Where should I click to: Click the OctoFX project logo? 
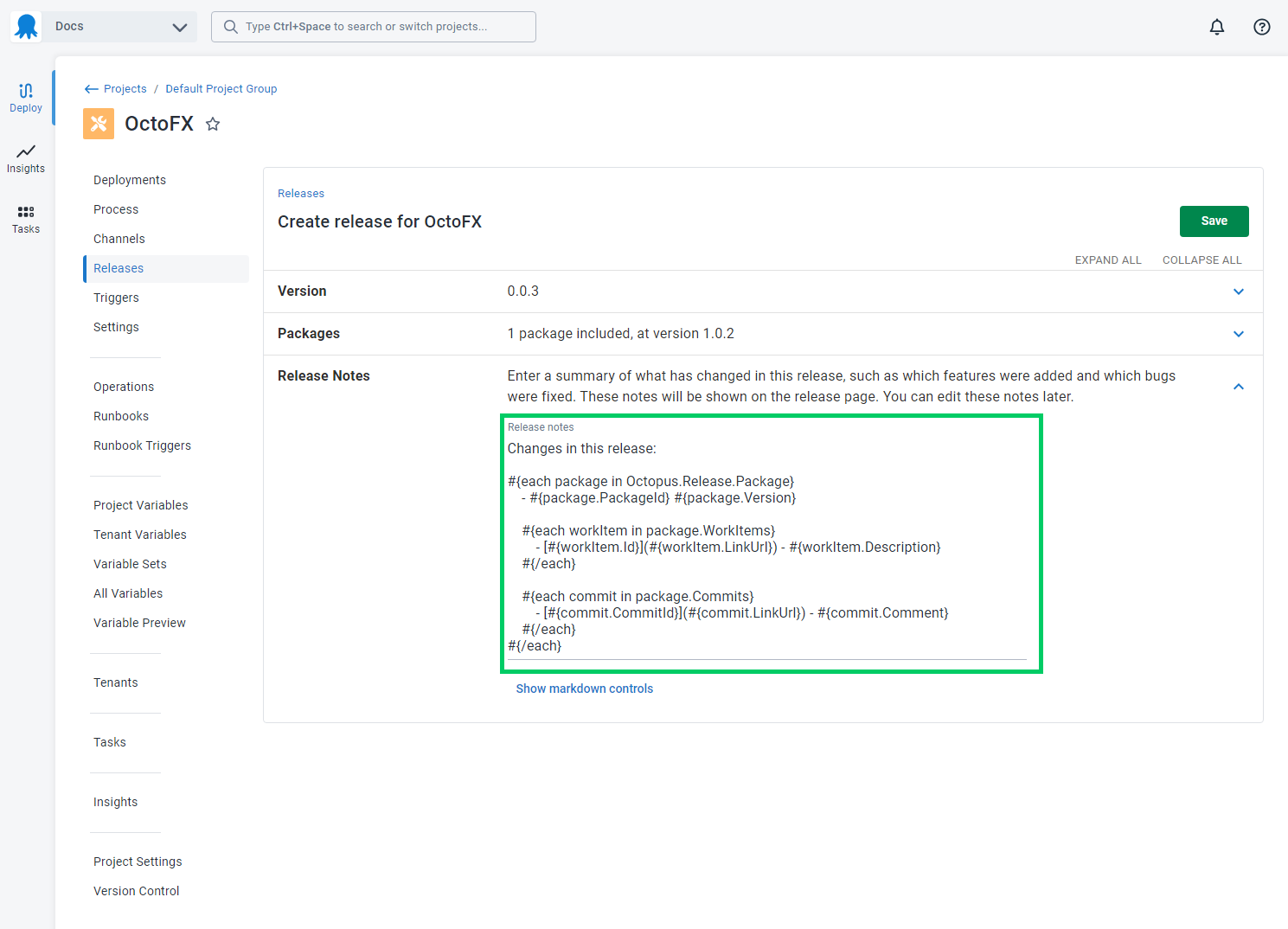coord(99,124)
